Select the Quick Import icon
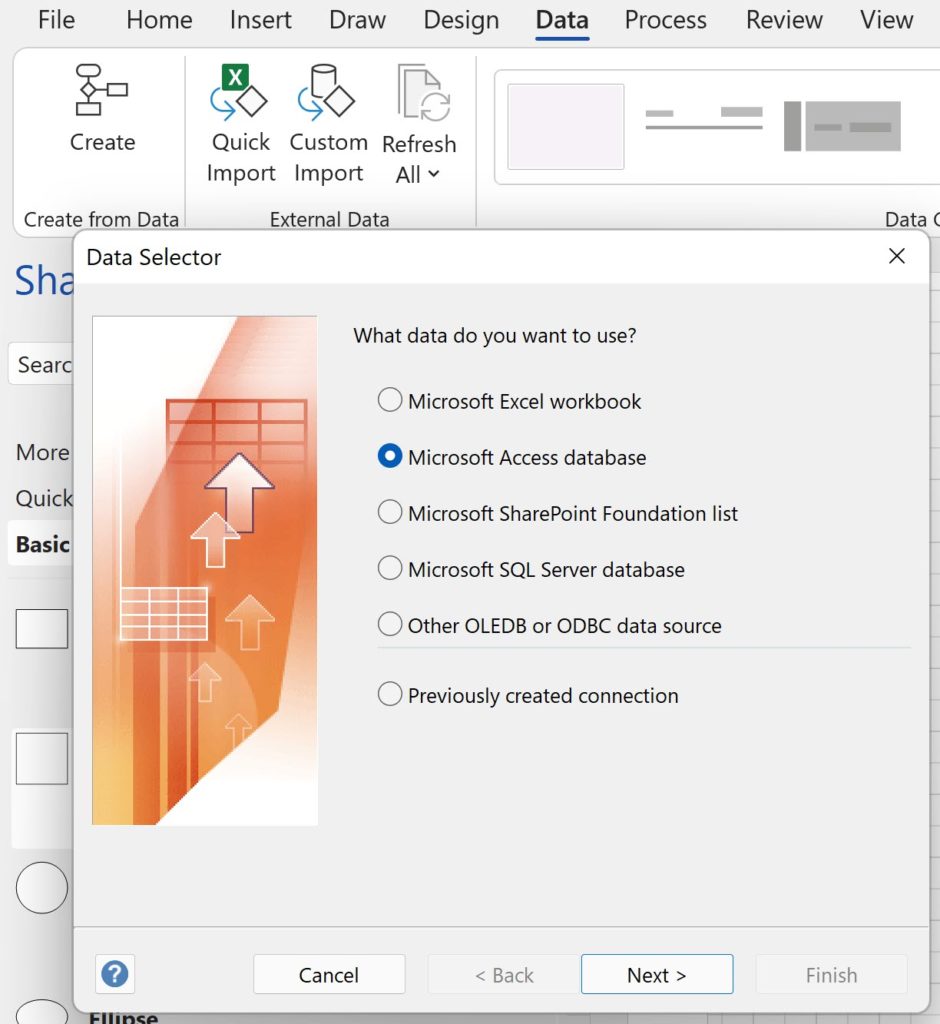This screenshot has height=1024, width=940. pos(239,100)
